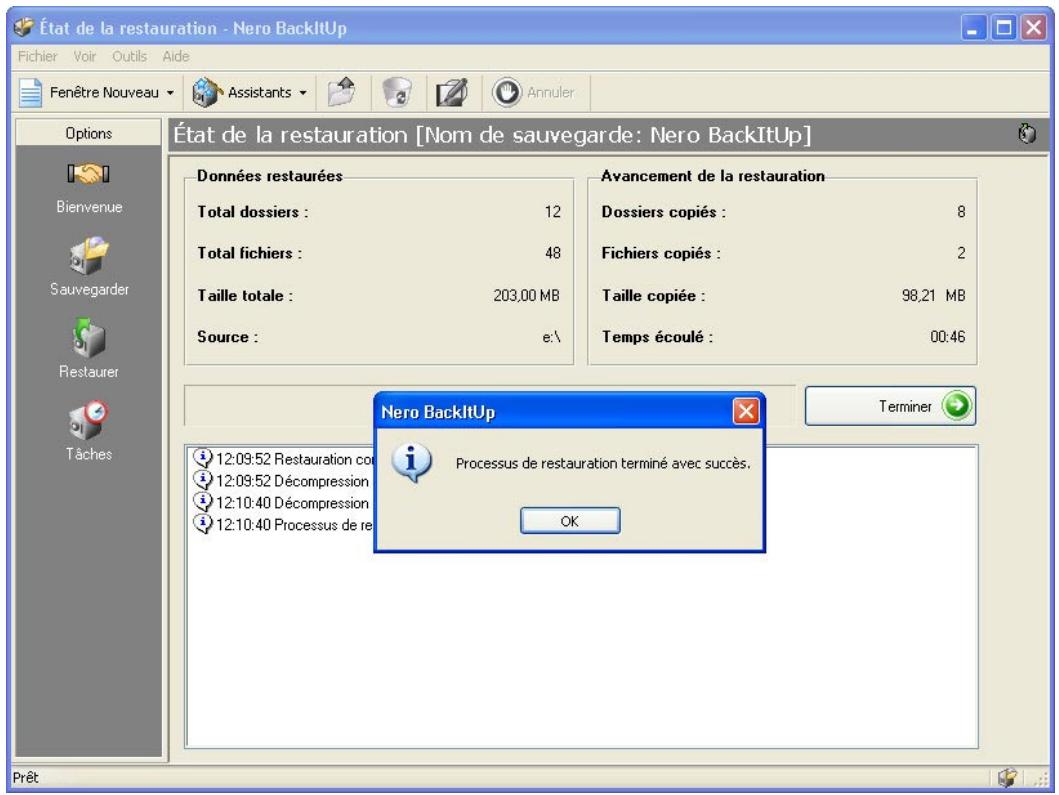This screenshot has height=795, width=1059.
Task: Expand the Assistants dropdown arrow
Action: point(303,93)
